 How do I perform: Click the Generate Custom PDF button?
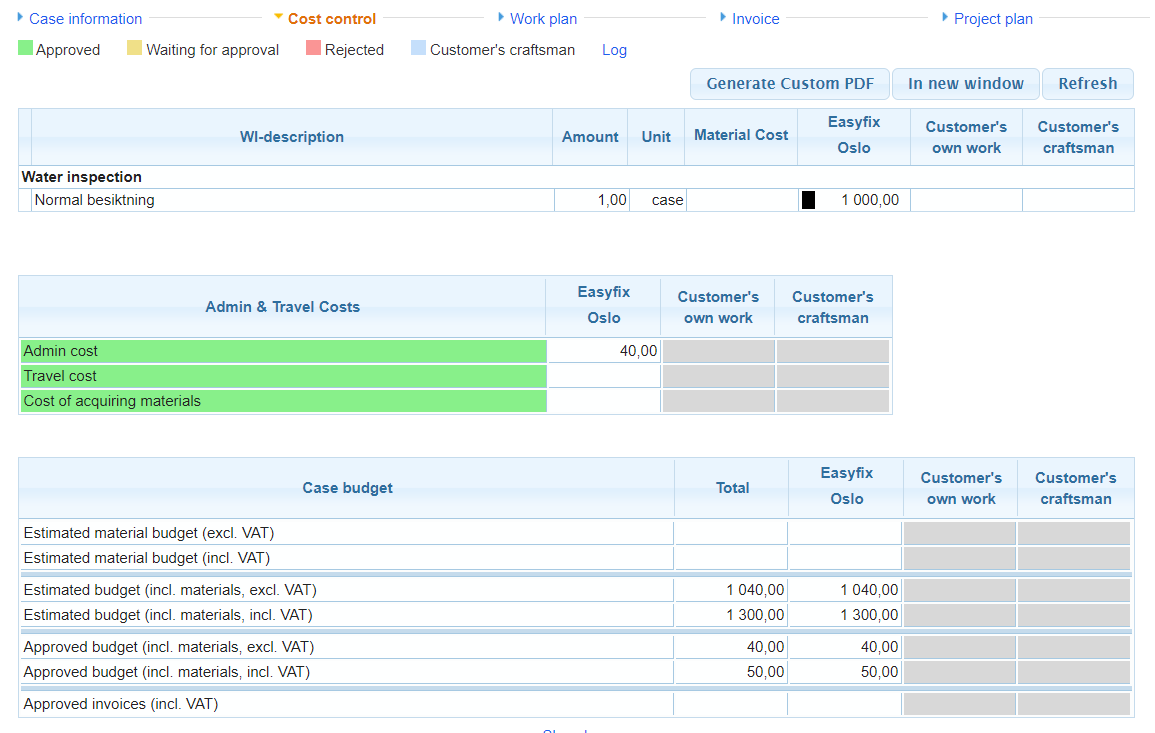coord(790,84)
